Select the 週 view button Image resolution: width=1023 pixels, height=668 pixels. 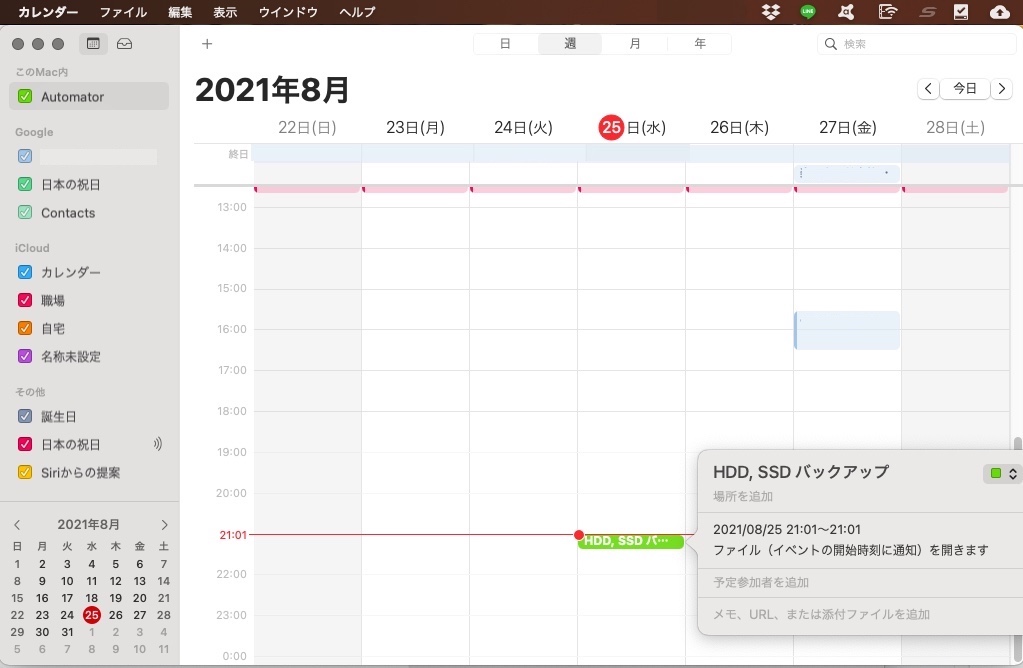click(569, 43)
